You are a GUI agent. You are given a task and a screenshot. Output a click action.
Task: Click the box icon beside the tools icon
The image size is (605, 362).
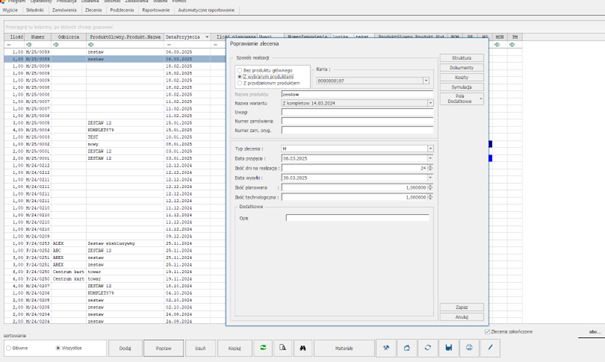407,348
